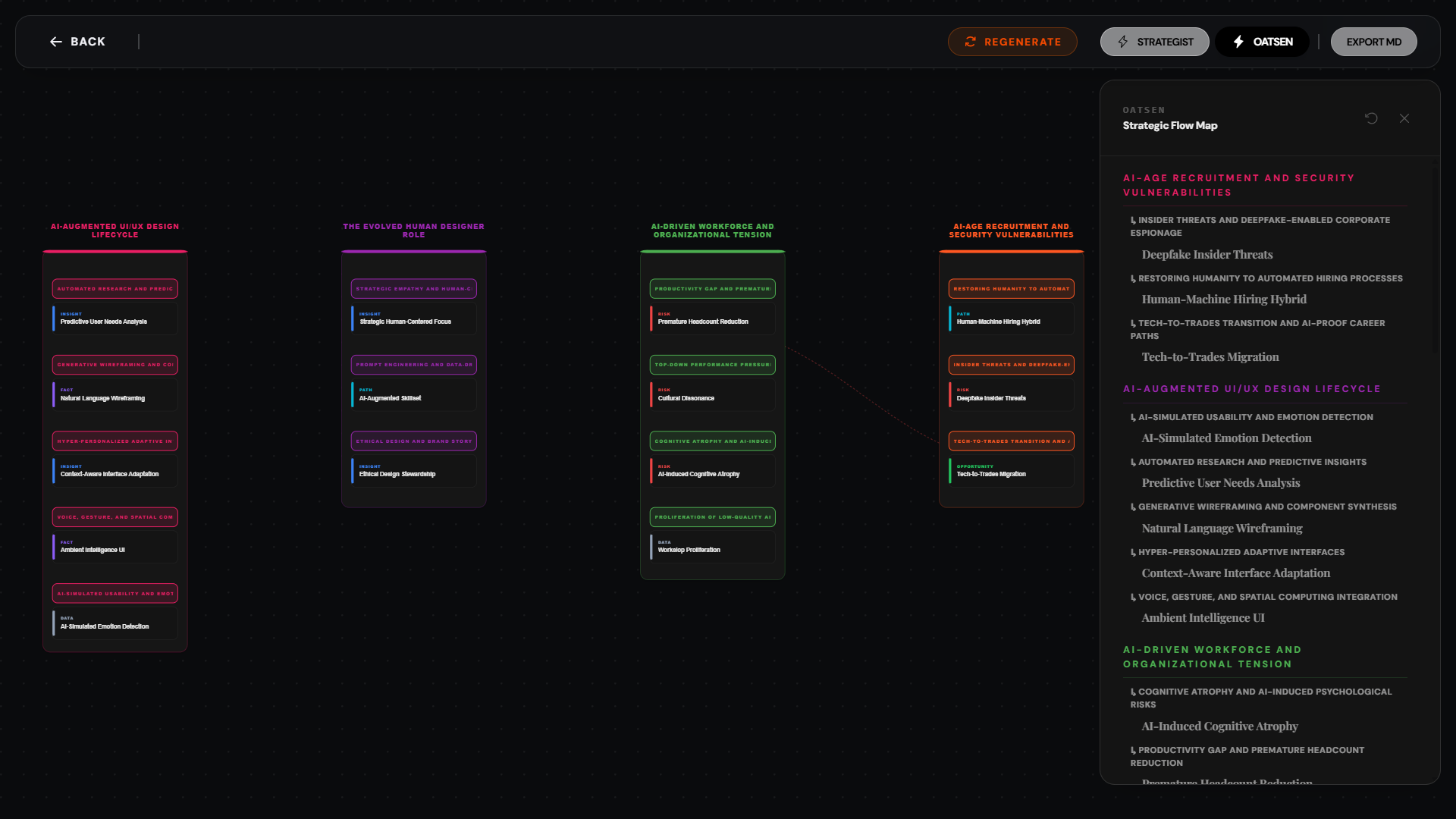The width and height of the screenshot is (1456, 819).
Task: Select Predictive User Needs Analysis in the sidebar
Action: 1220,482
